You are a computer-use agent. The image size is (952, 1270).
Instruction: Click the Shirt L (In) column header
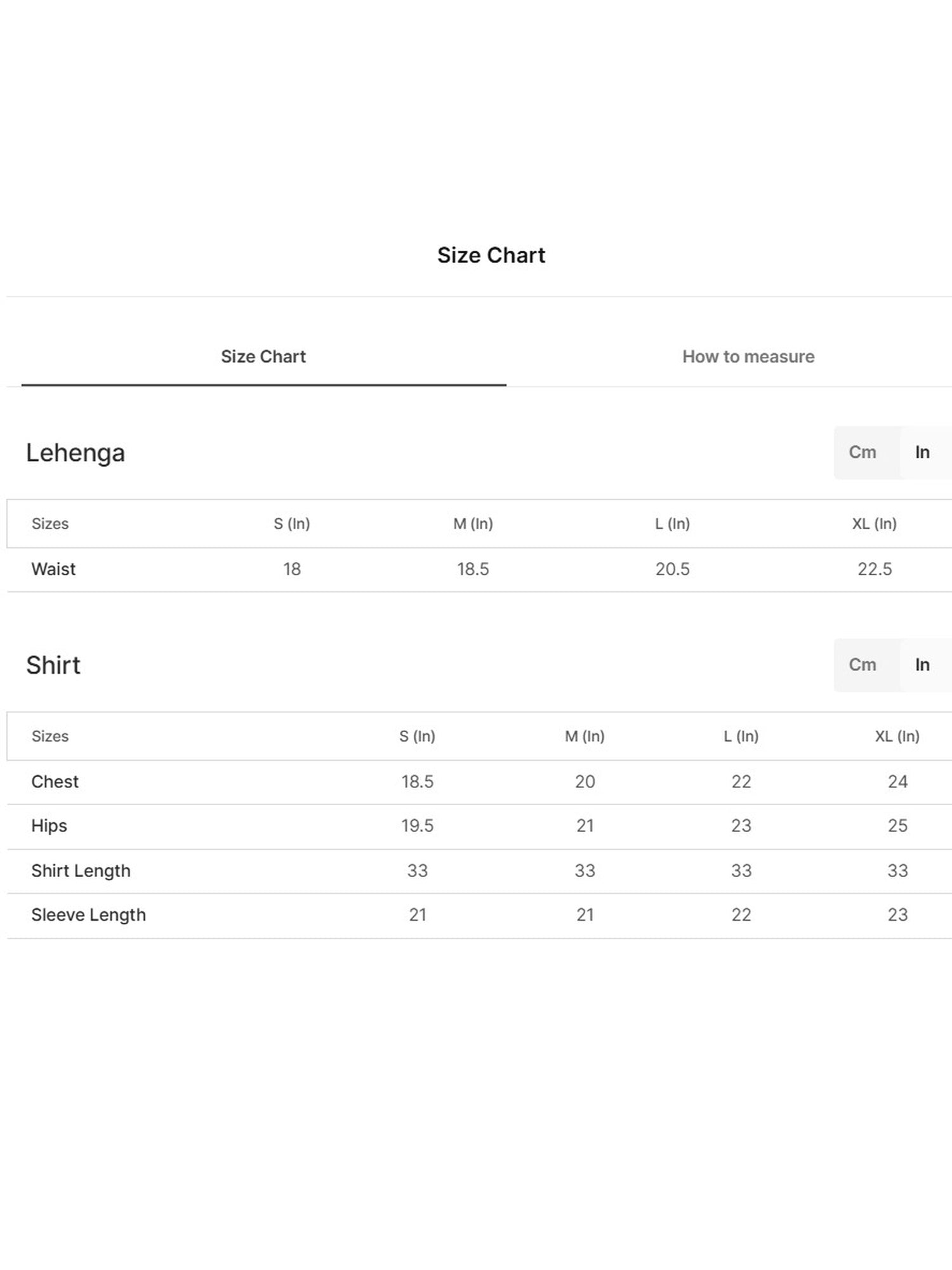[x=741, y=737]
